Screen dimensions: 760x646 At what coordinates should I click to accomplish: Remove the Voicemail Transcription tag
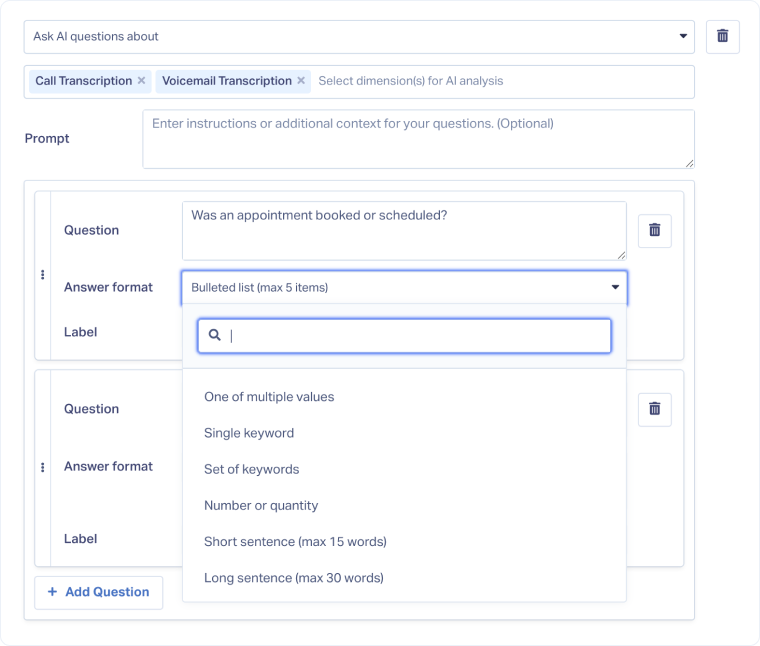point(301,81)
